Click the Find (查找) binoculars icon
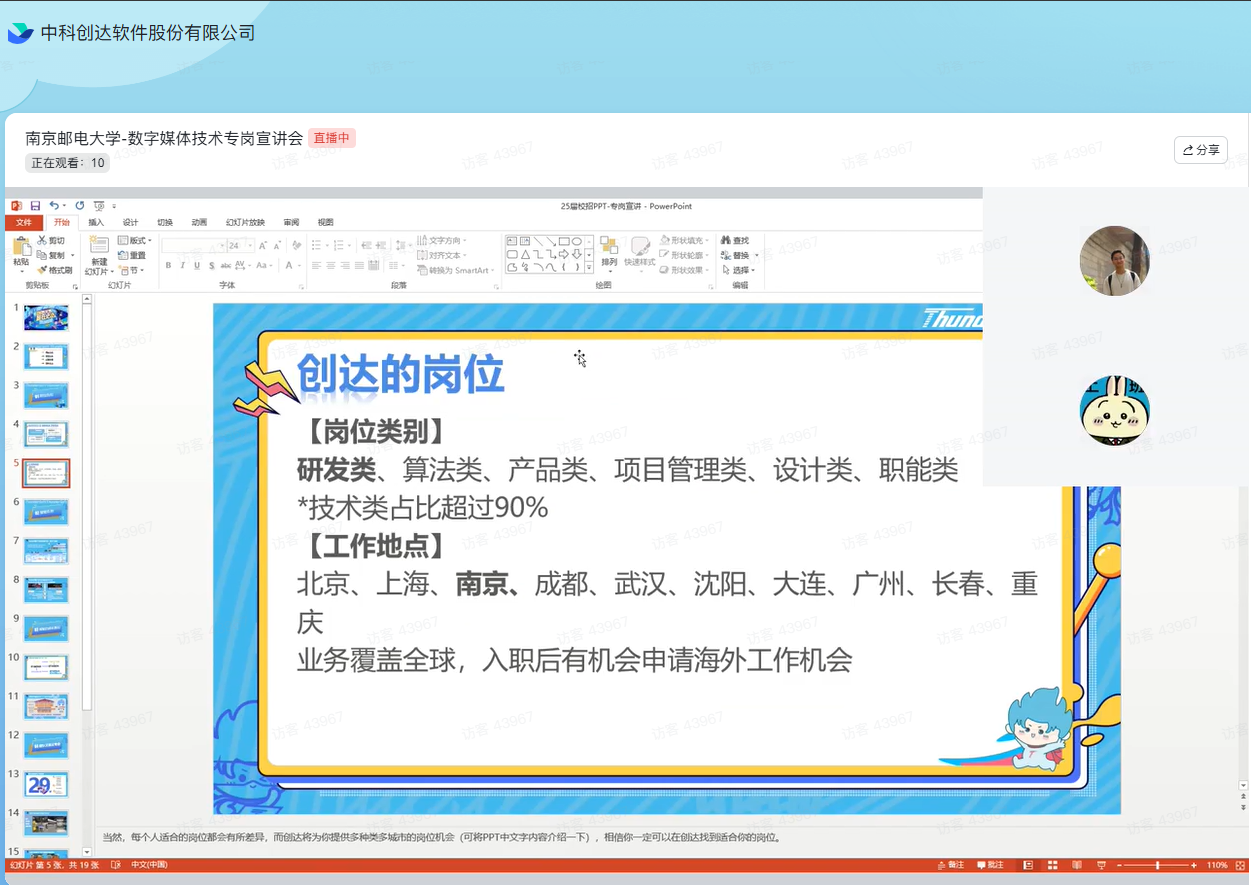Viewport: 1251px width, 885px height. (x=726, y=241)
